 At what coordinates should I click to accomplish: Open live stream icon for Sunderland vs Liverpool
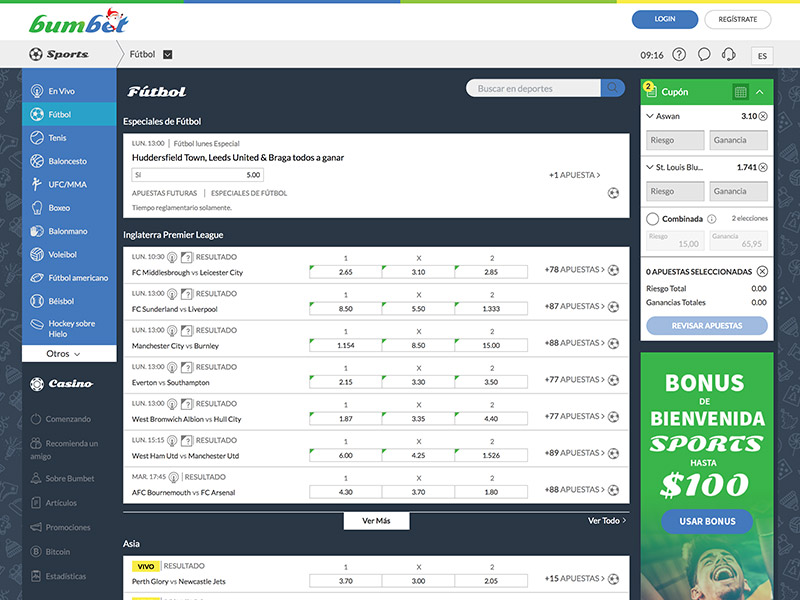click(x=172, y=294)
